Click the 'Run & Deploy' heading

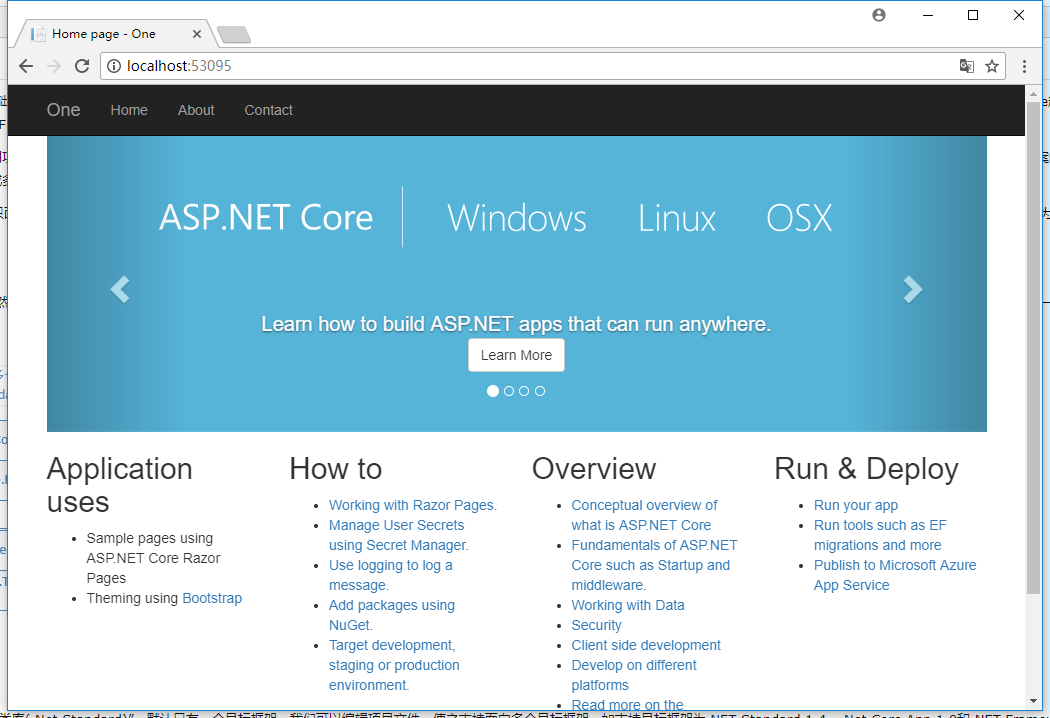(867, 469)
